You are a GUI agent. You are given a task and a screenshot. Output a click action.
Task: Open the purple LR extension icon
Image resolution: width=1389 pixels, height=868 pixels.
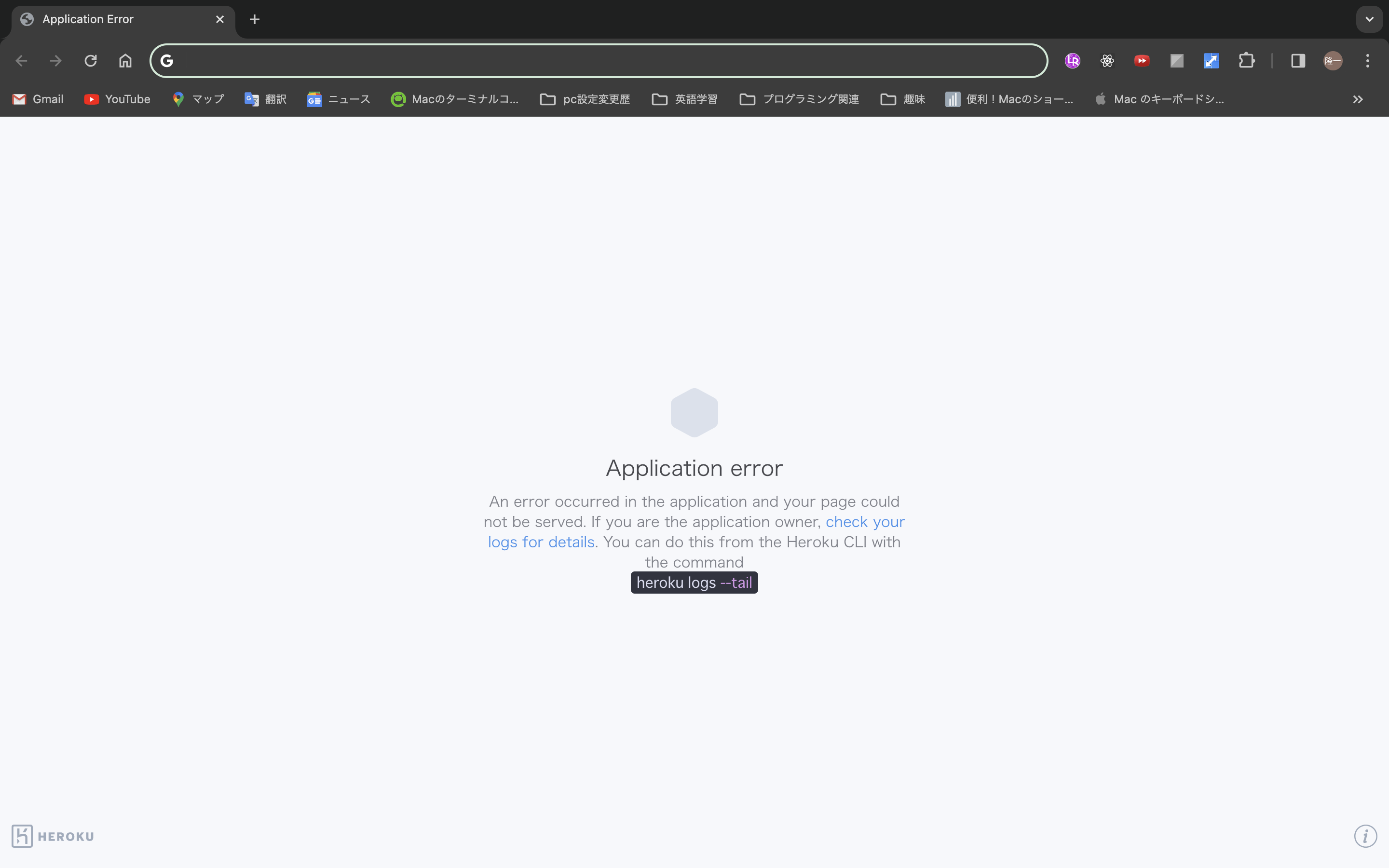tap(1072, 61)
